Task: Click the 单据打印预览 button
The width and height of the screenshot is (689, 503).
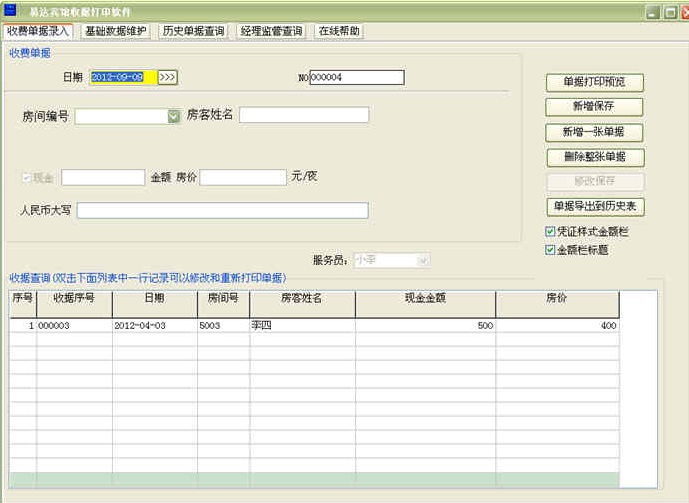Action: point(594,82)
